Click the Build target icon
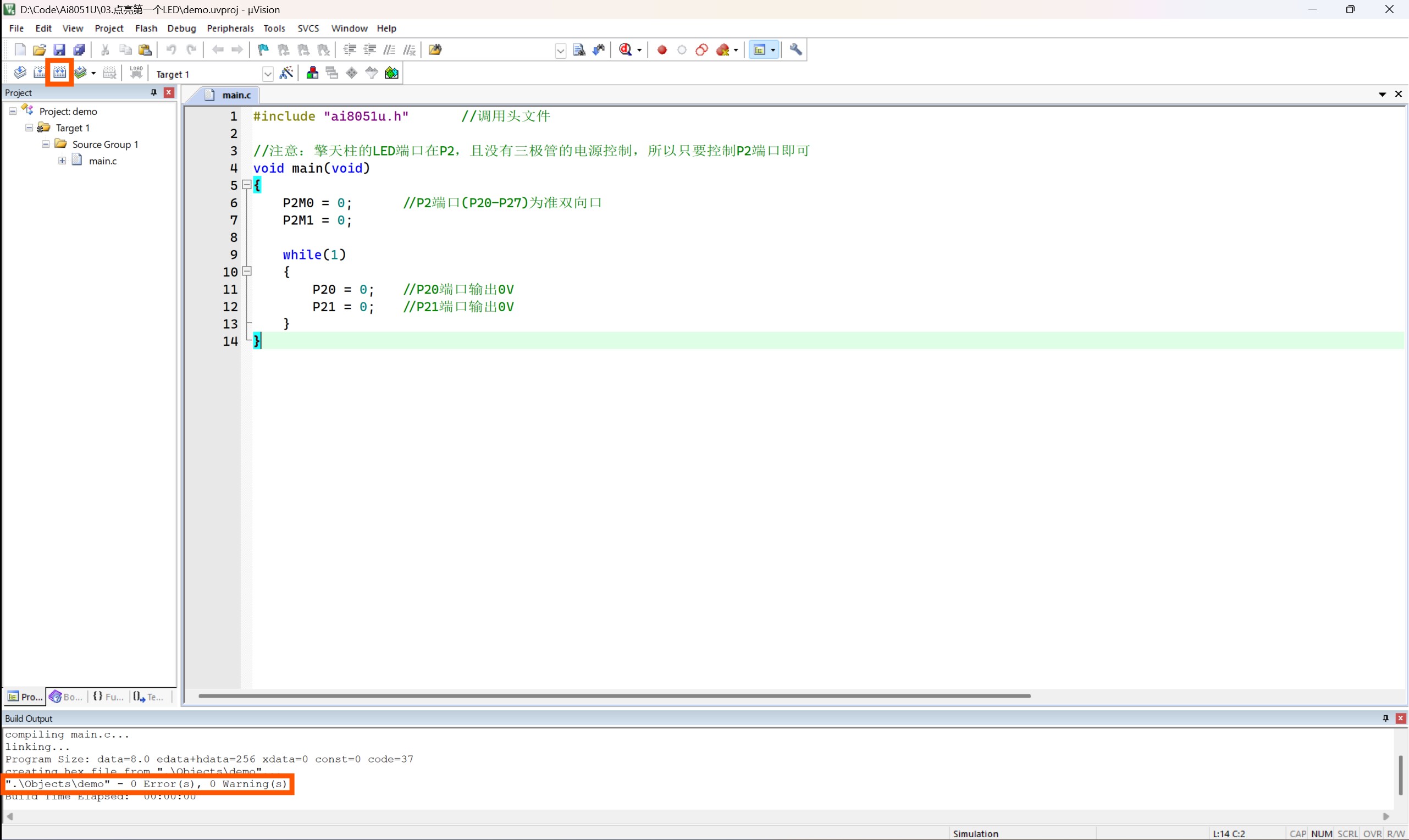The width and height of the screenshot is (1409, 840). point(40,73)
